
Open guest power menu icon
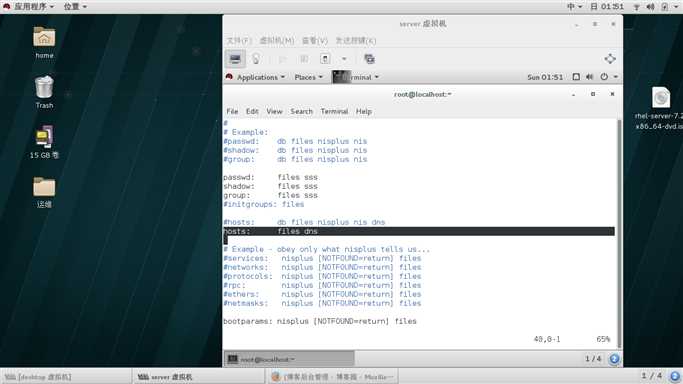pyautogui.click(x=604, y=77)
